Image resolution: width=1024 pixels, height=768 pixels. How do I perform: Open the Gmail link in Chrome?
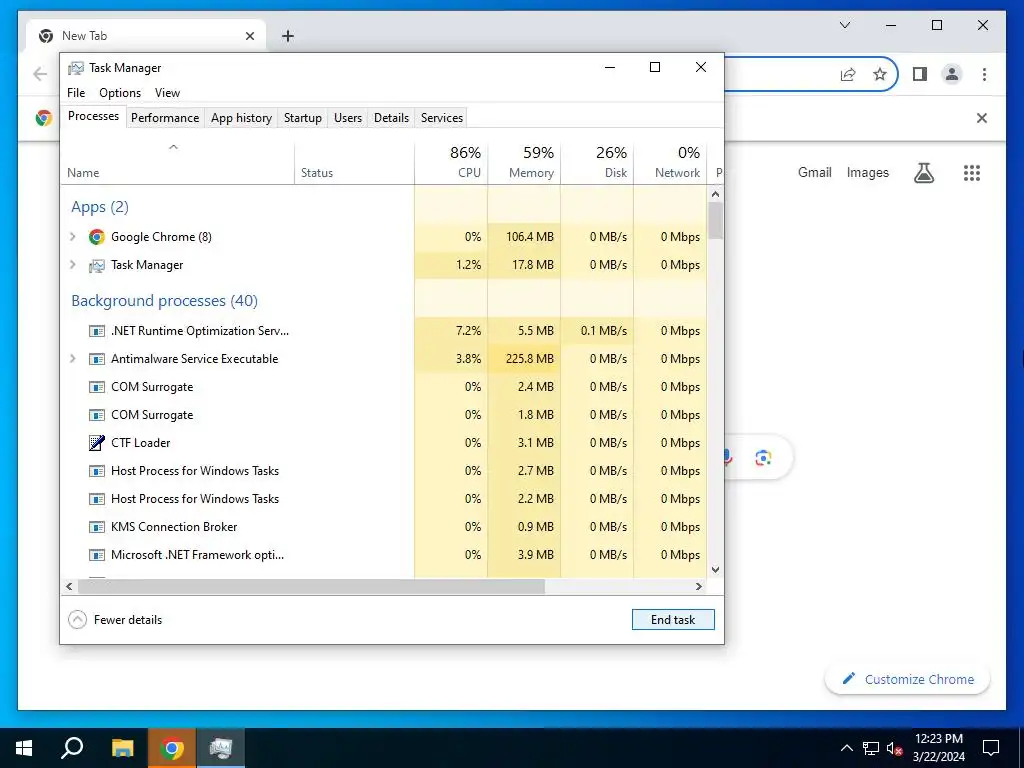814,172
